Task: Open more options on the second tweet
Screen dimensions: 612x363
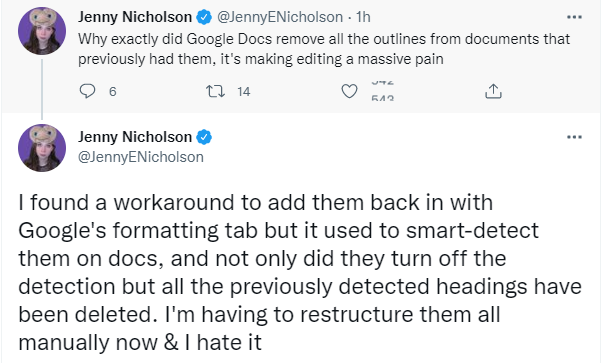Action: 574,137
